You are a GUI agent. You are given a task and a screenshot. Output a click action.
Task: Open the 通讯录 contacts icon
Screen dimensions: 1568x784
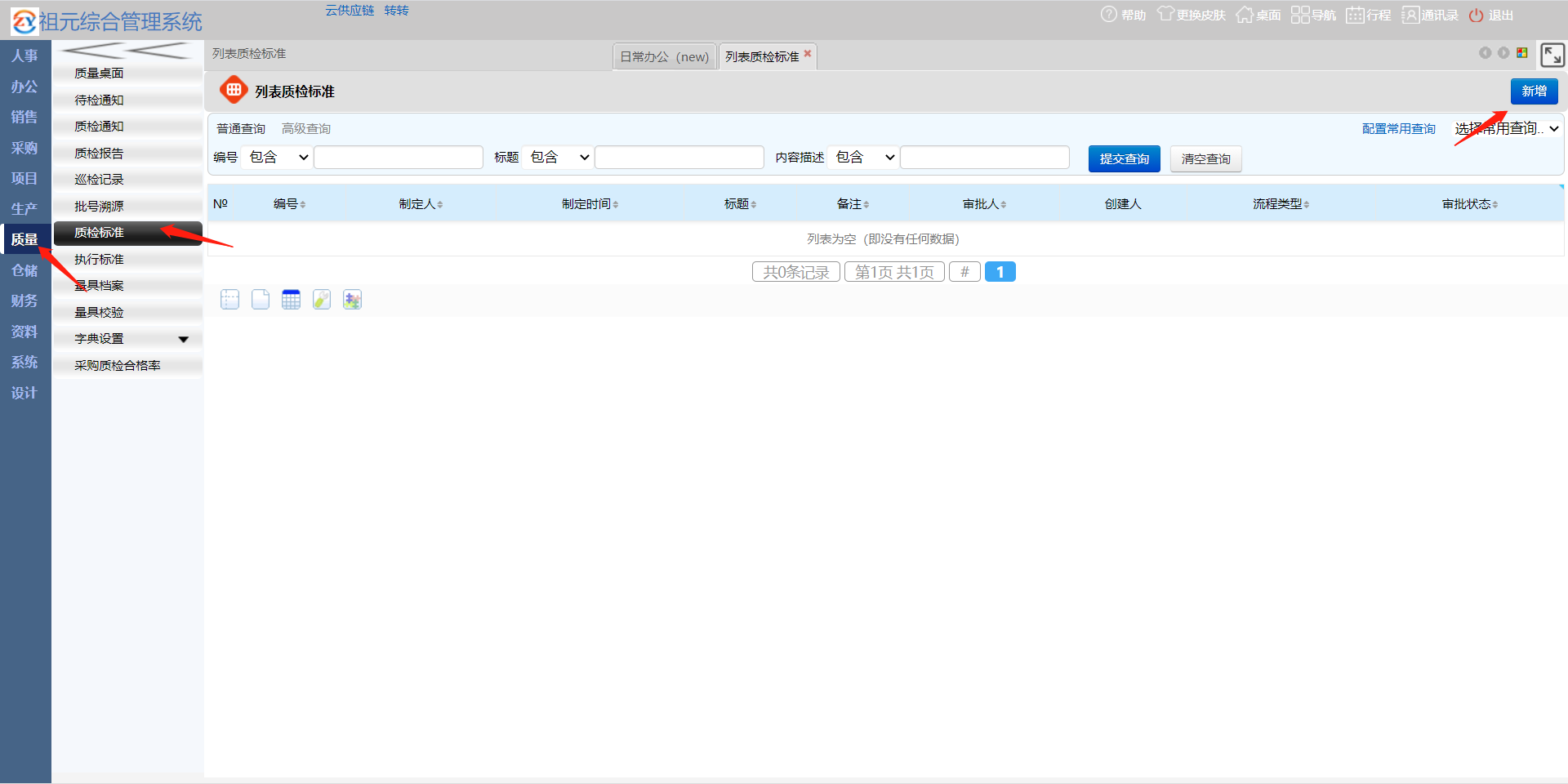pyautogui.click(x=1410, y=15)
